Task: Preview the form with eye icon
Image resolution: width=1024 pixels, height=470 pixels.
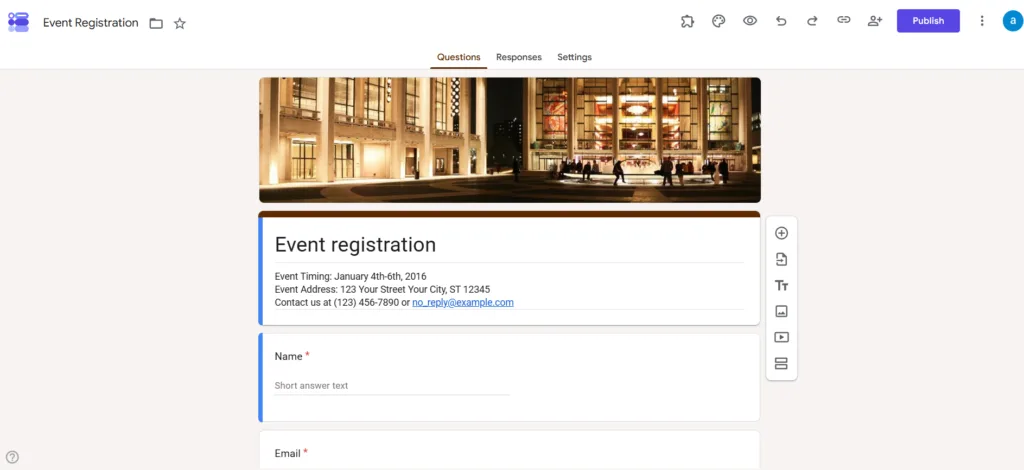Action: coord(750,21)
